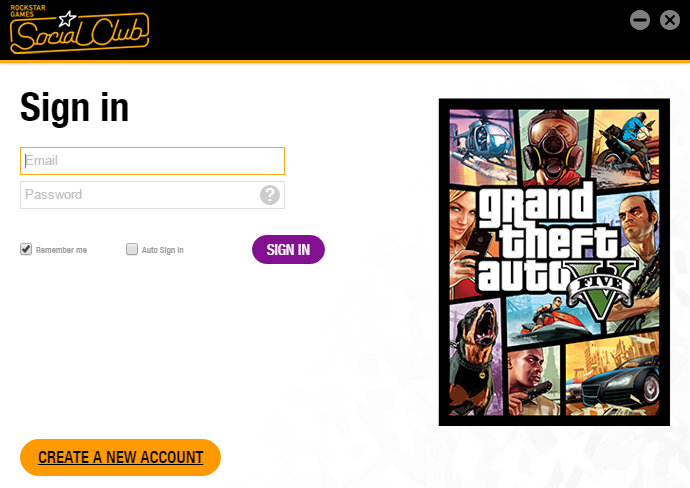Click the gas mask character panel
Viewport: 690px width, 488px height.
click(x=553, y=147)
